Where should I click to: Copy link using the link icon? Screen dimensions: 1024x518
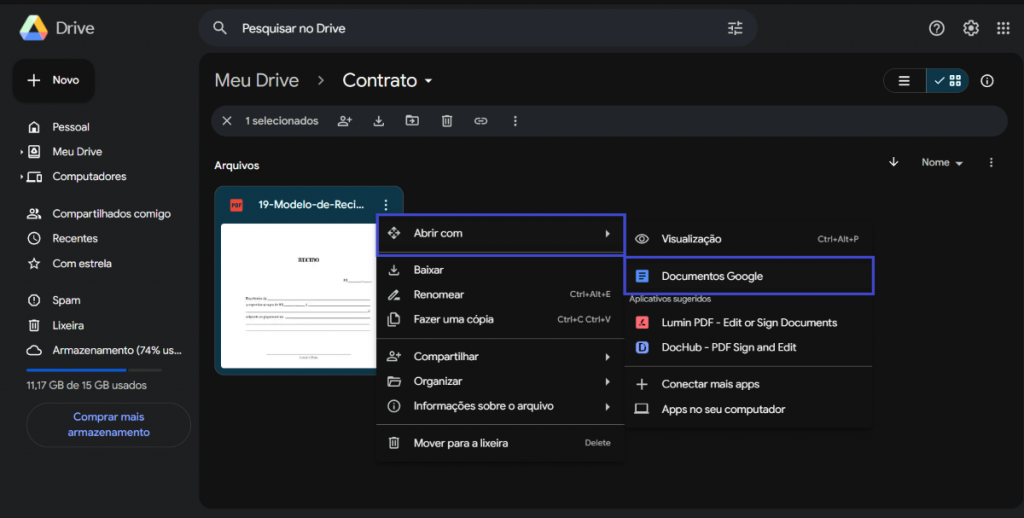[481, 121]
